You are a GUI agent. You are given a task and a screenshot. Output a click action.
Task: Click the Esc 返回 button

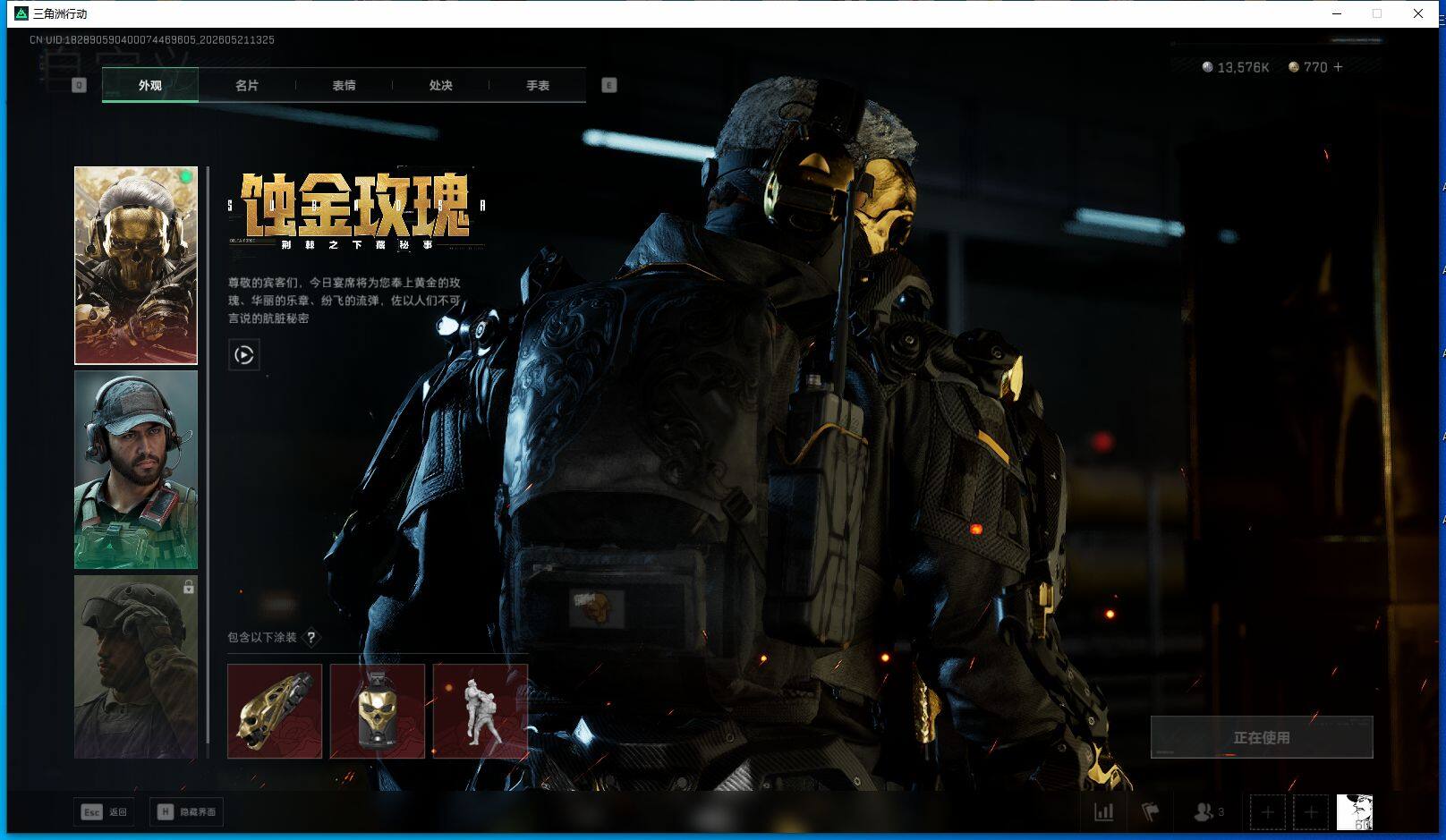click(105, 812)
